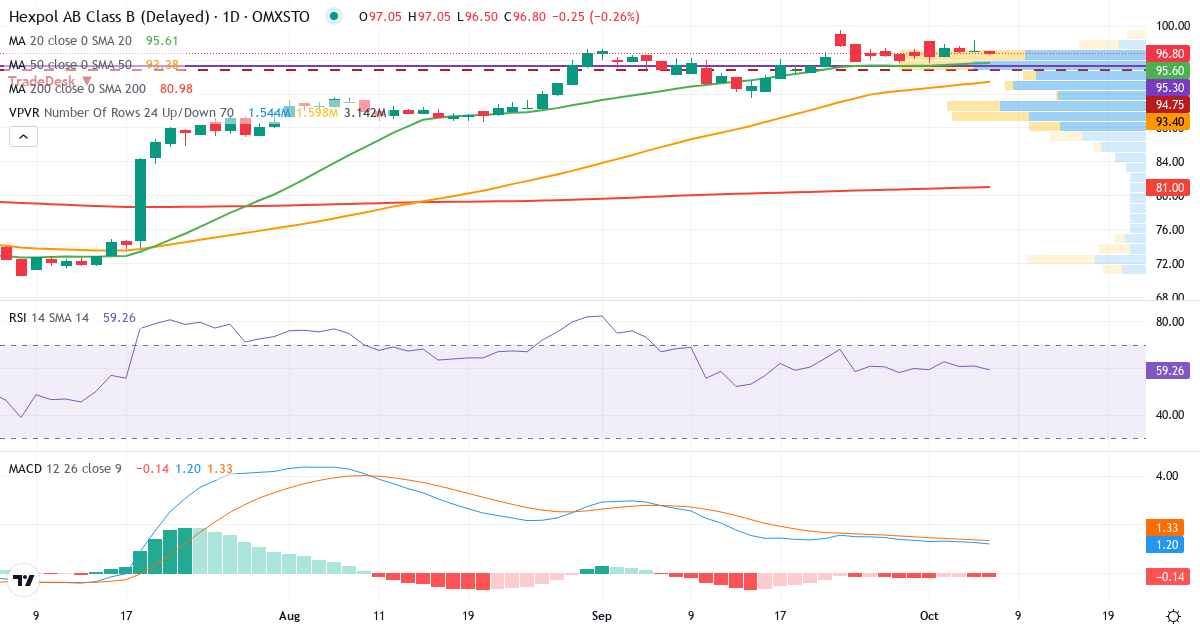The image size is (1200, 630).
Task: Click the RSI legend value 59.26
Action: [x=118, y=317]
